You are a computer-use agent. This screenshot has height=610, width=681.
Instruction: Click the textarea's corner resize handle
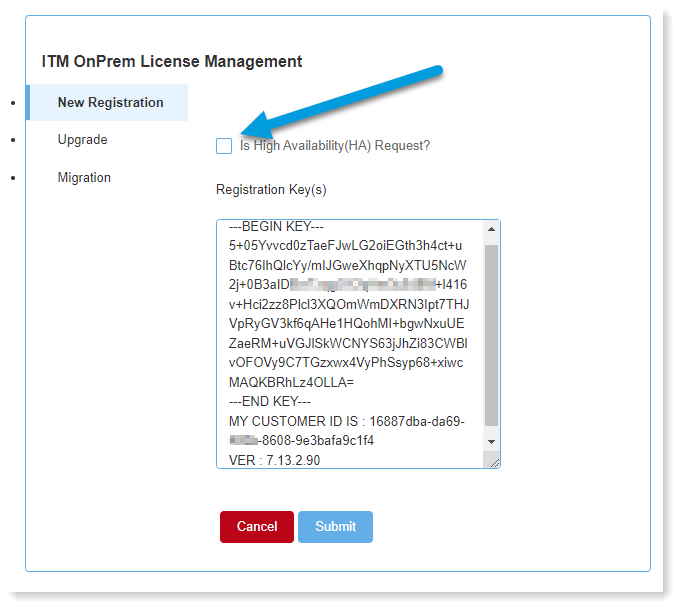492,461
